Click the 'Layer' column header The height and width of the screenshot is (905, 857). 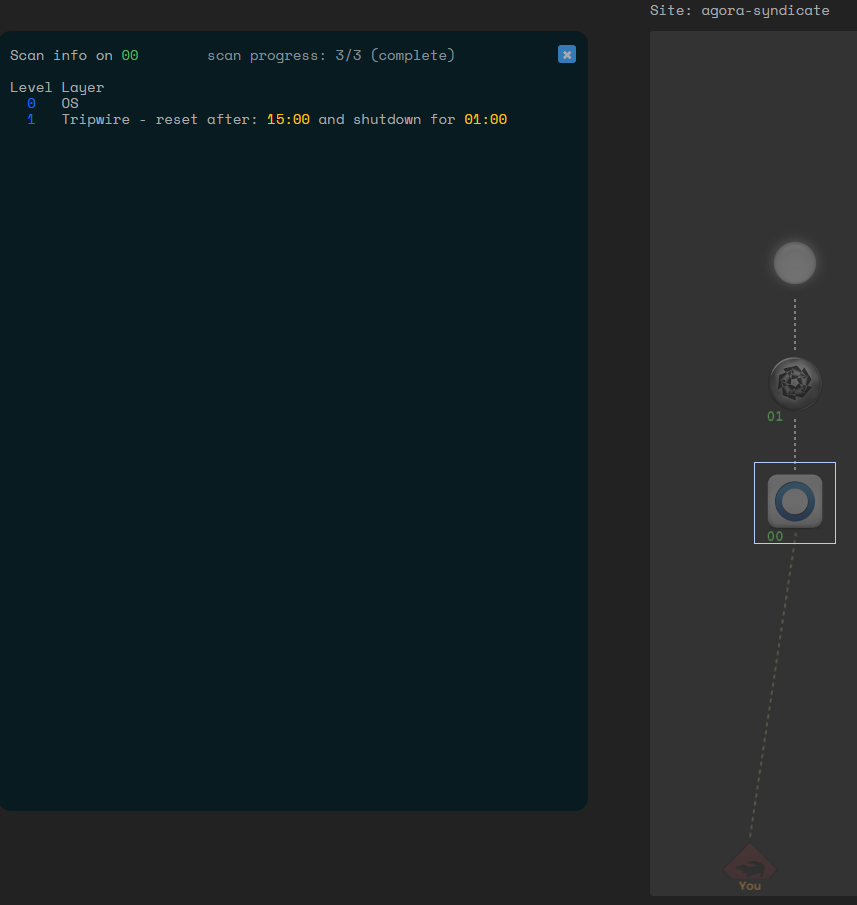[x=83, y=88]
